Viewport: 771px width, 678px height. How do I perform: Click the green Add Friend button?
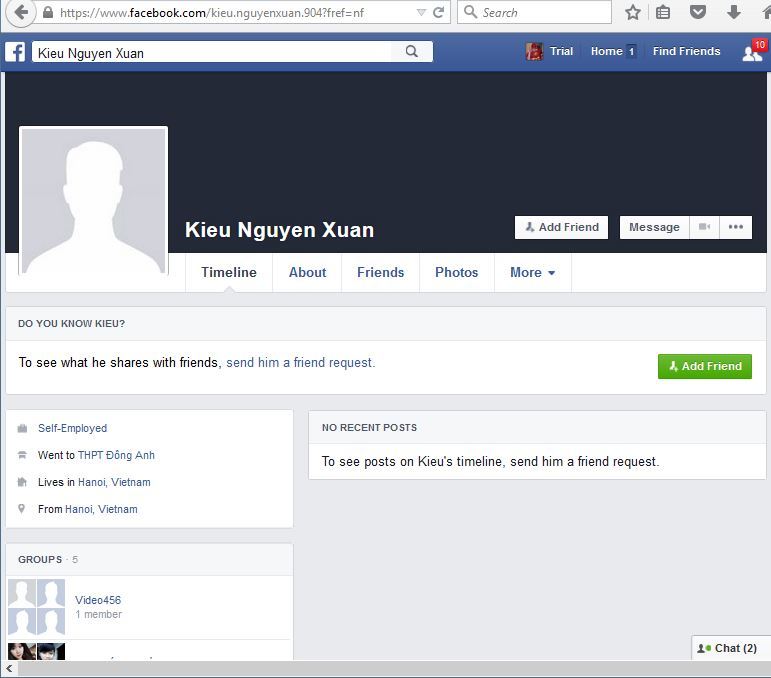[705, 366]
